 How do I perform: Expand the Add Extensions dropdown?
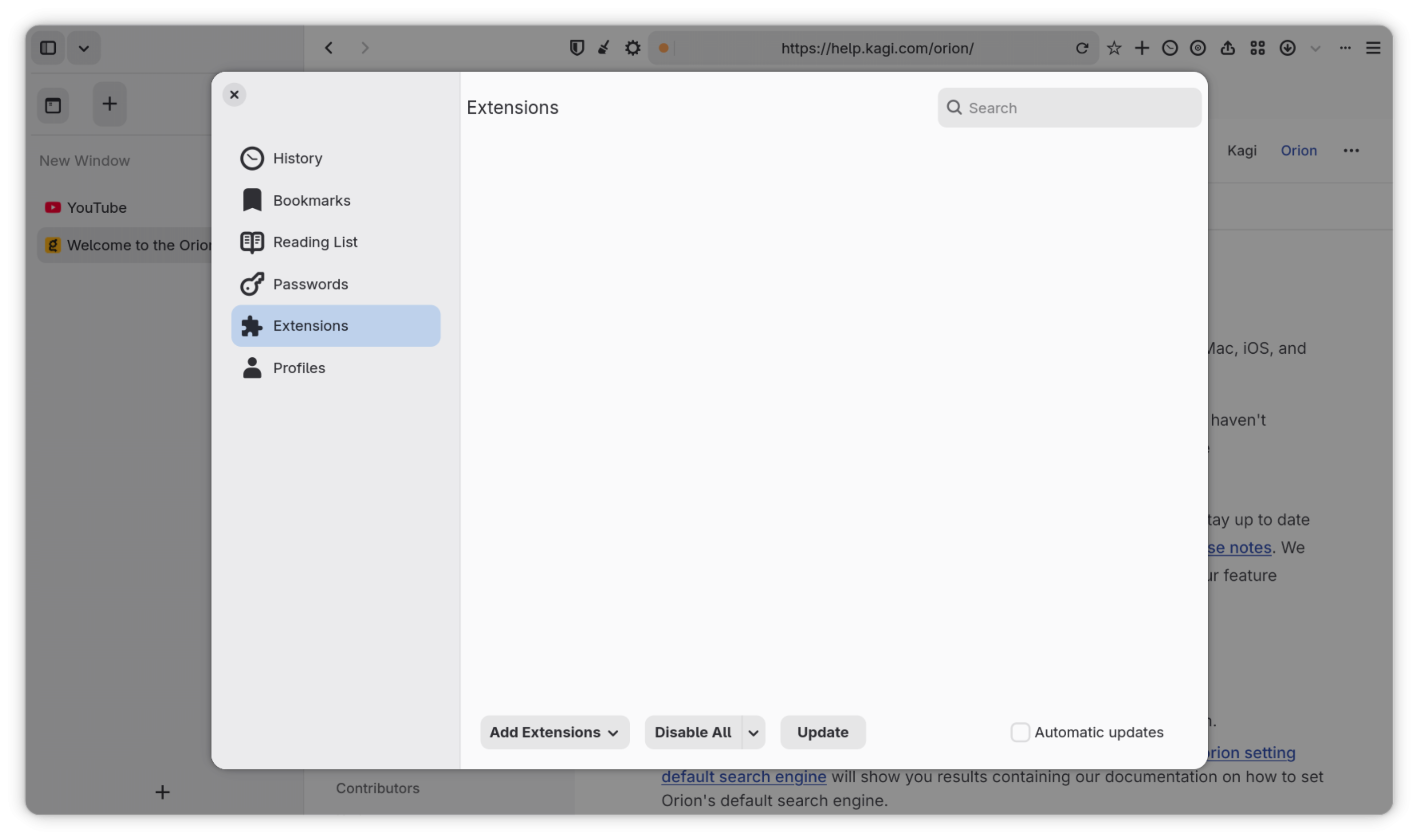555,732
